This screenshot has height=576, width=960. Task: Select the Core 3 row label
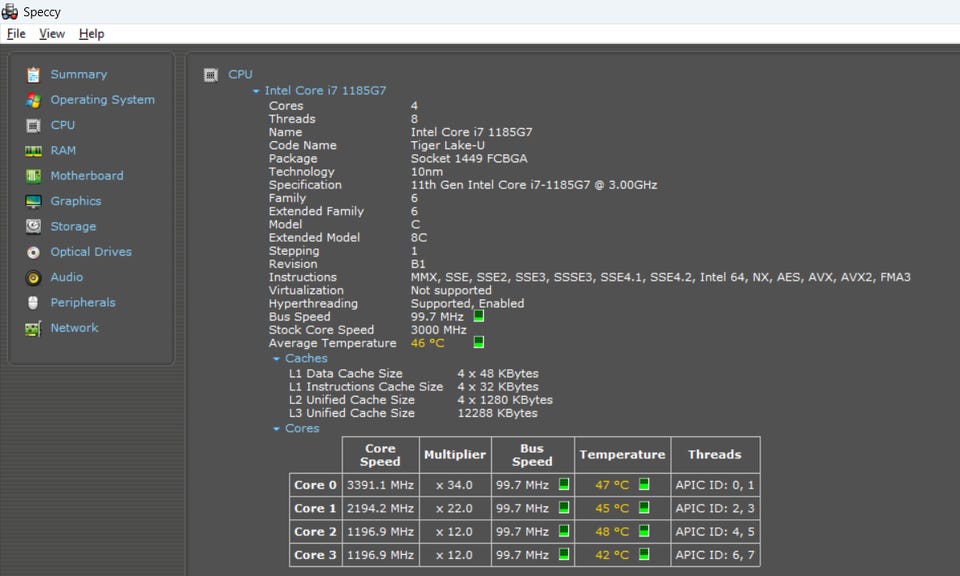[x=315, y=555]
